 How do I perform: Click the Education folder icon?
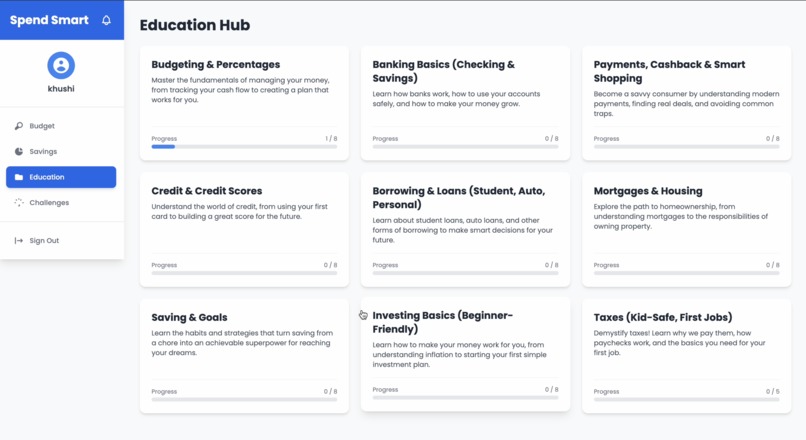[19, 177]
